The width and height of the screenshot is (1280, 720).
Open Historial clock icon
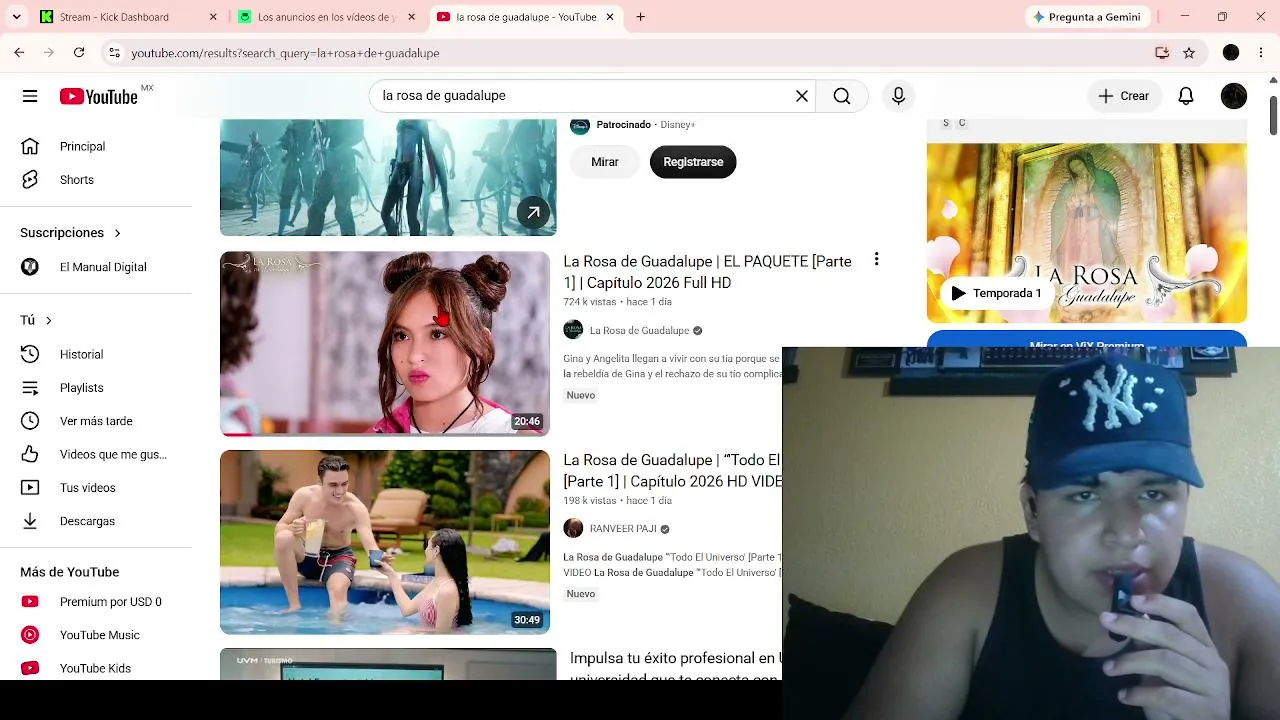click(30, 354)
